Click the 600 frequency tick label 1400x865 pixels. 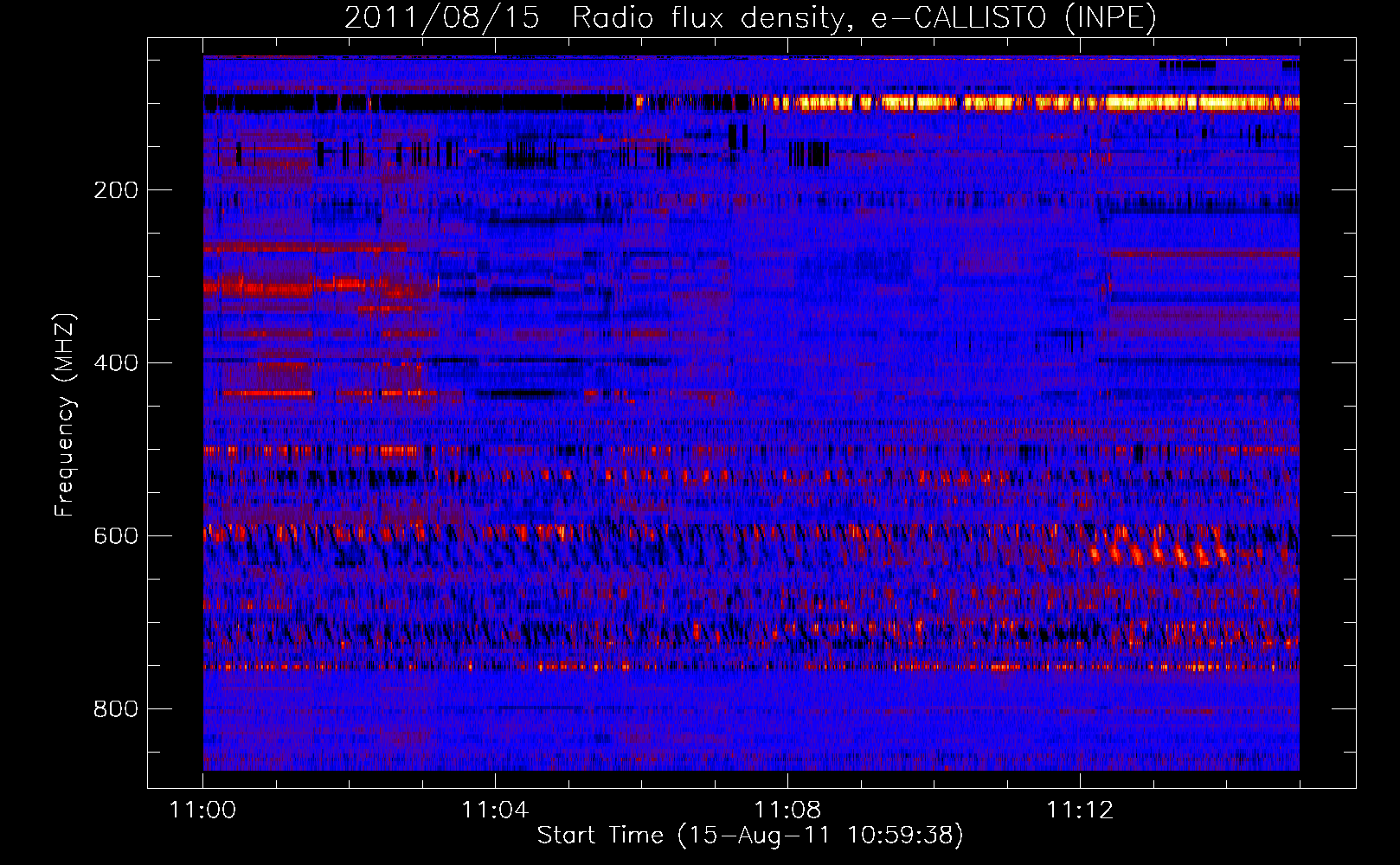click(x=116, y=536)
